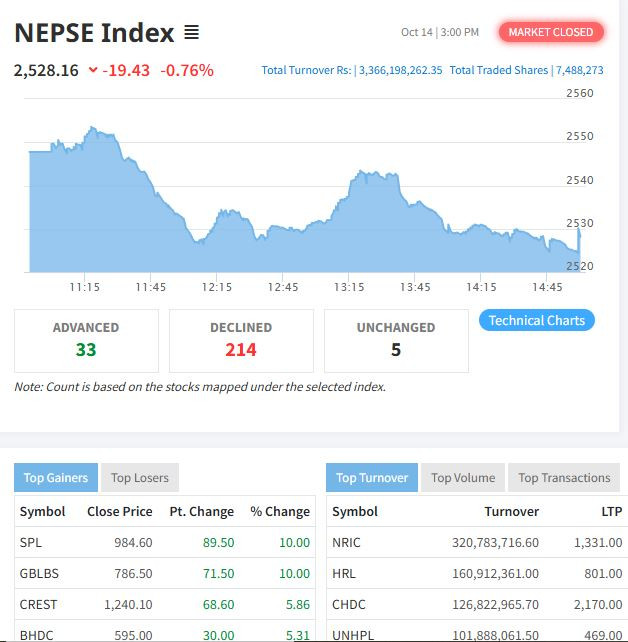Select the Top Volume tab
The width and height of the screenshot is (628, 642).
click(463, 477)
